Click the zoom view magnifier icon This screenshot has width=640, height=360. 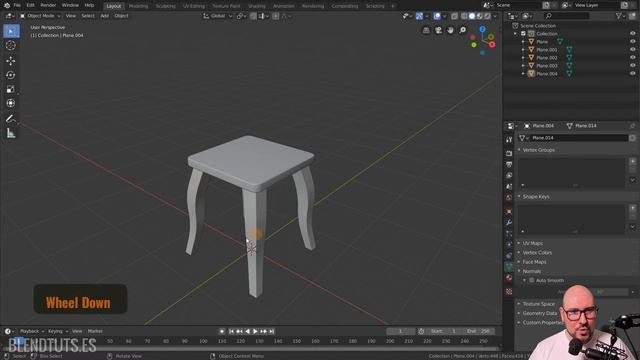pyautogui.click(x=462, y=30)
